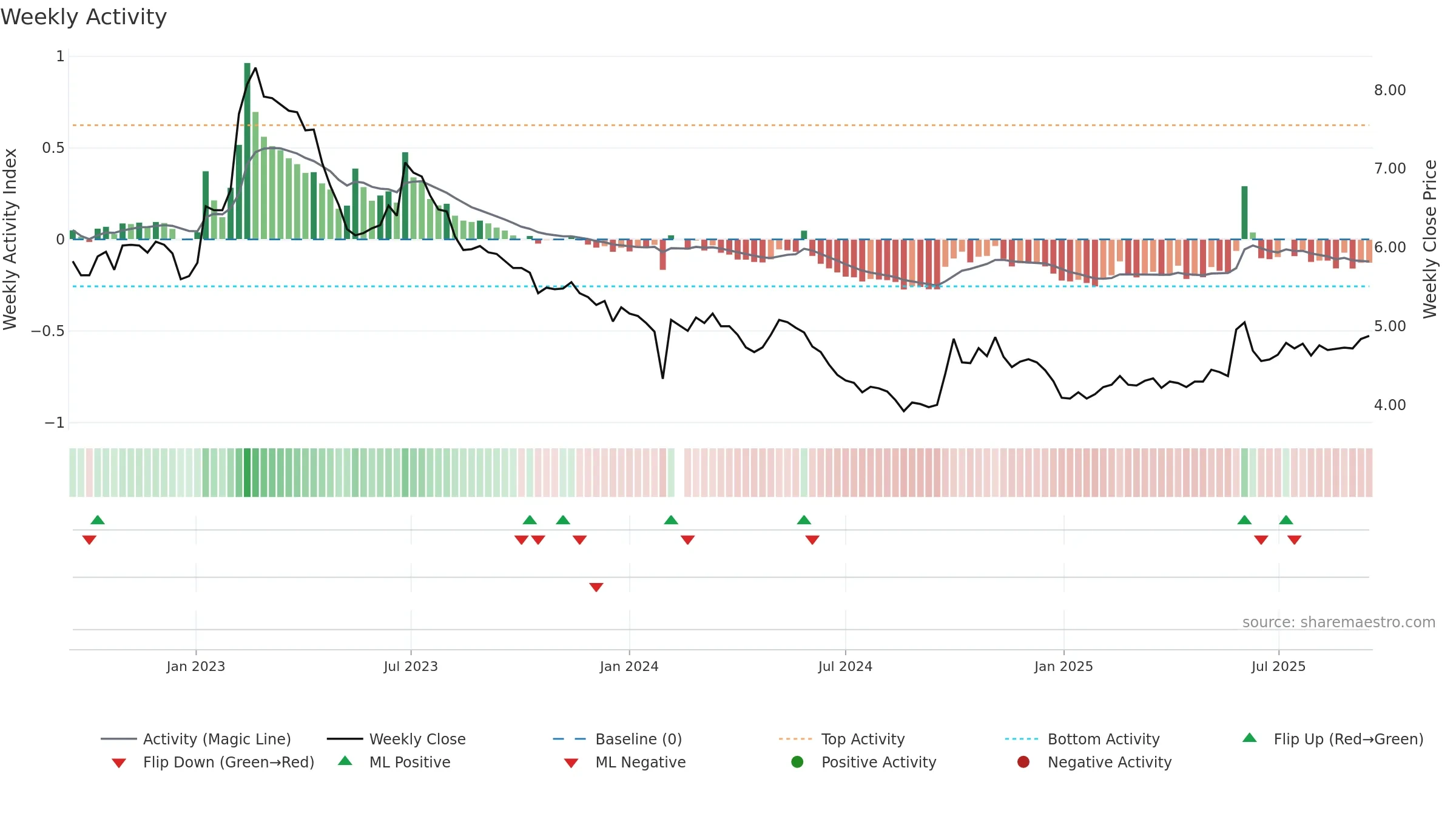Click the Jan 2025 axis label
The height and width of the screenshot is (819, 1456).
pos(1063,666)
